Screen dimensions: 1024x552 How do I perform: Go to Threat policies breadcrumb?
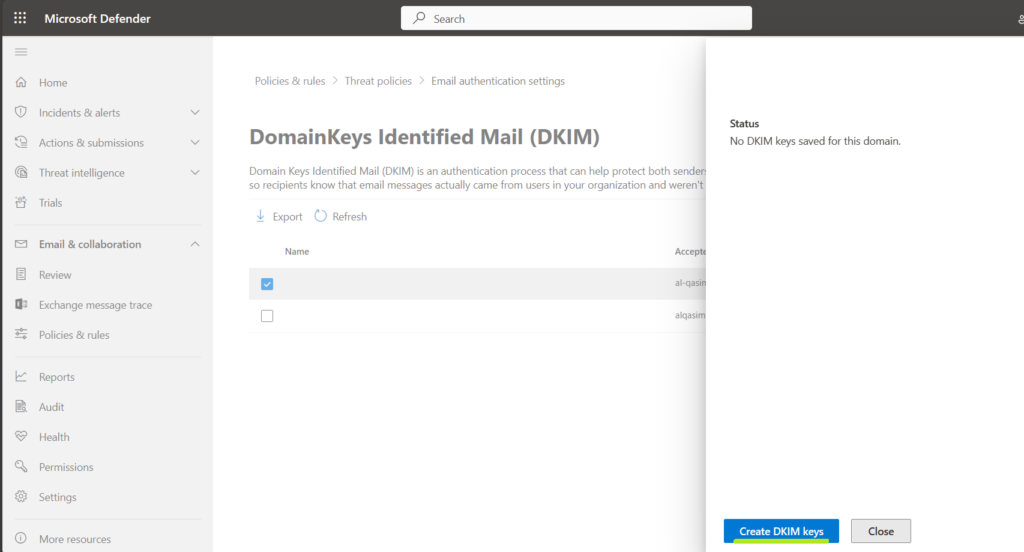tap(378, 81)
